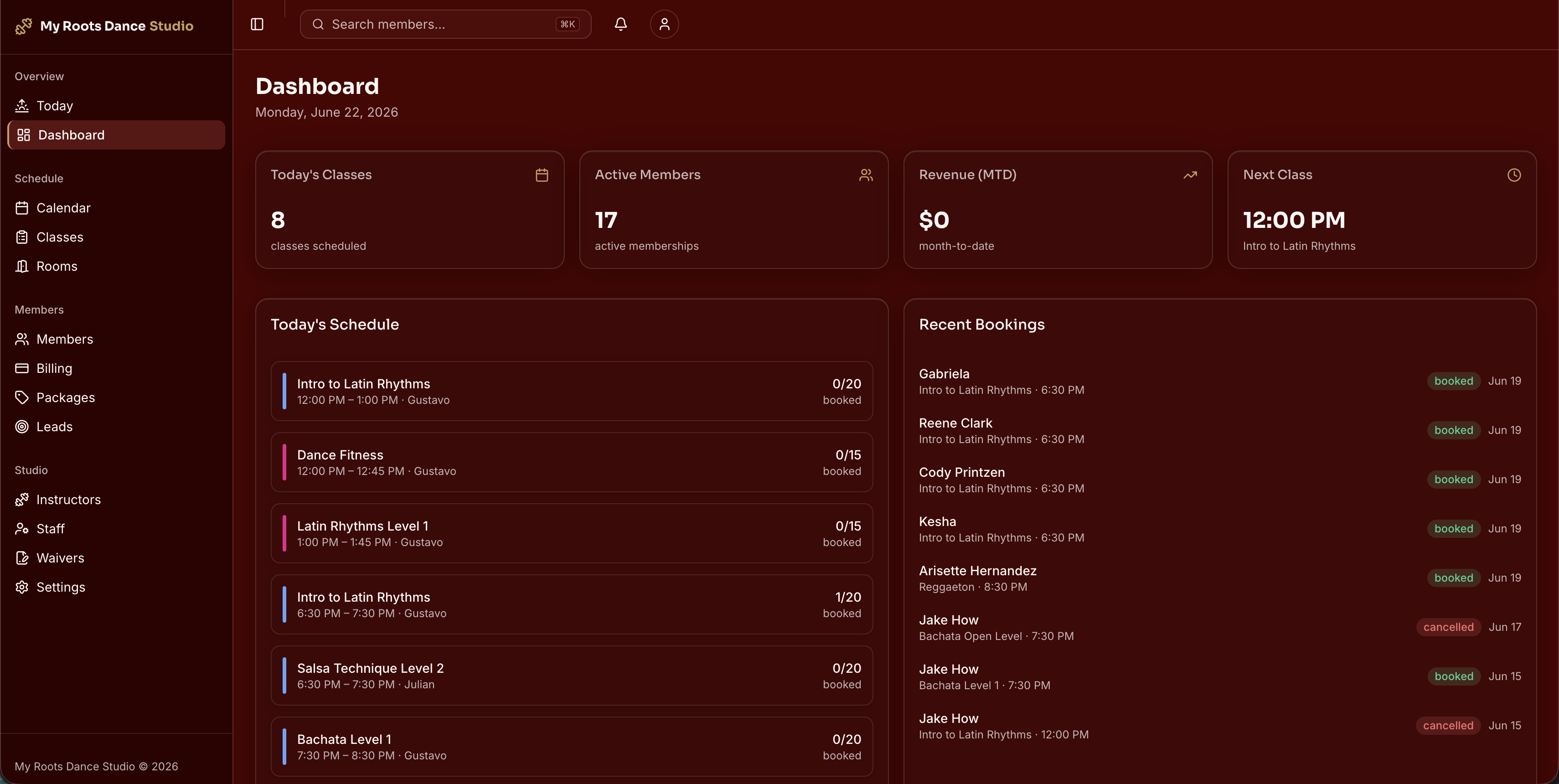Open the Members list
This screenshot has height=784, width=1559.
pos(116,340)
